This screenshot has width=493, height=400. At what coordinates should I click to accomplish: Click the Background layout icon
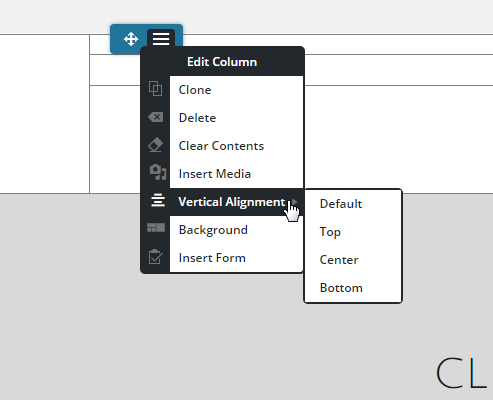point(156,228)
